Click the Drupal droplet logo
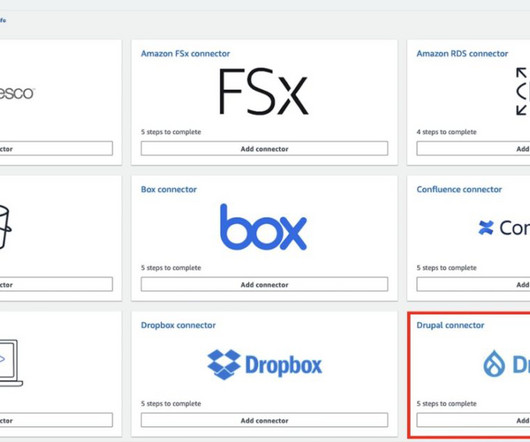The width and height of the screenshot is (530, 442). coord(494,364)
